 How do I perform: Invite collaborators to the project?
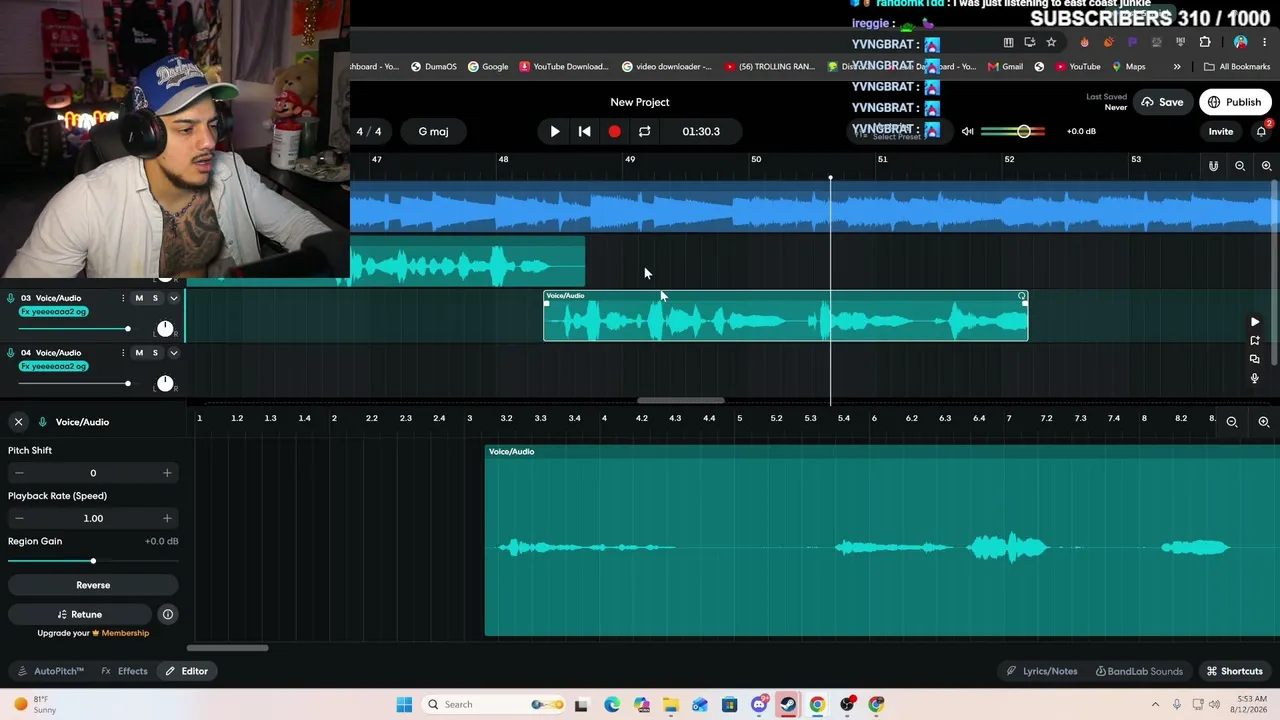pyautogui.click(x=1221, y=131)
